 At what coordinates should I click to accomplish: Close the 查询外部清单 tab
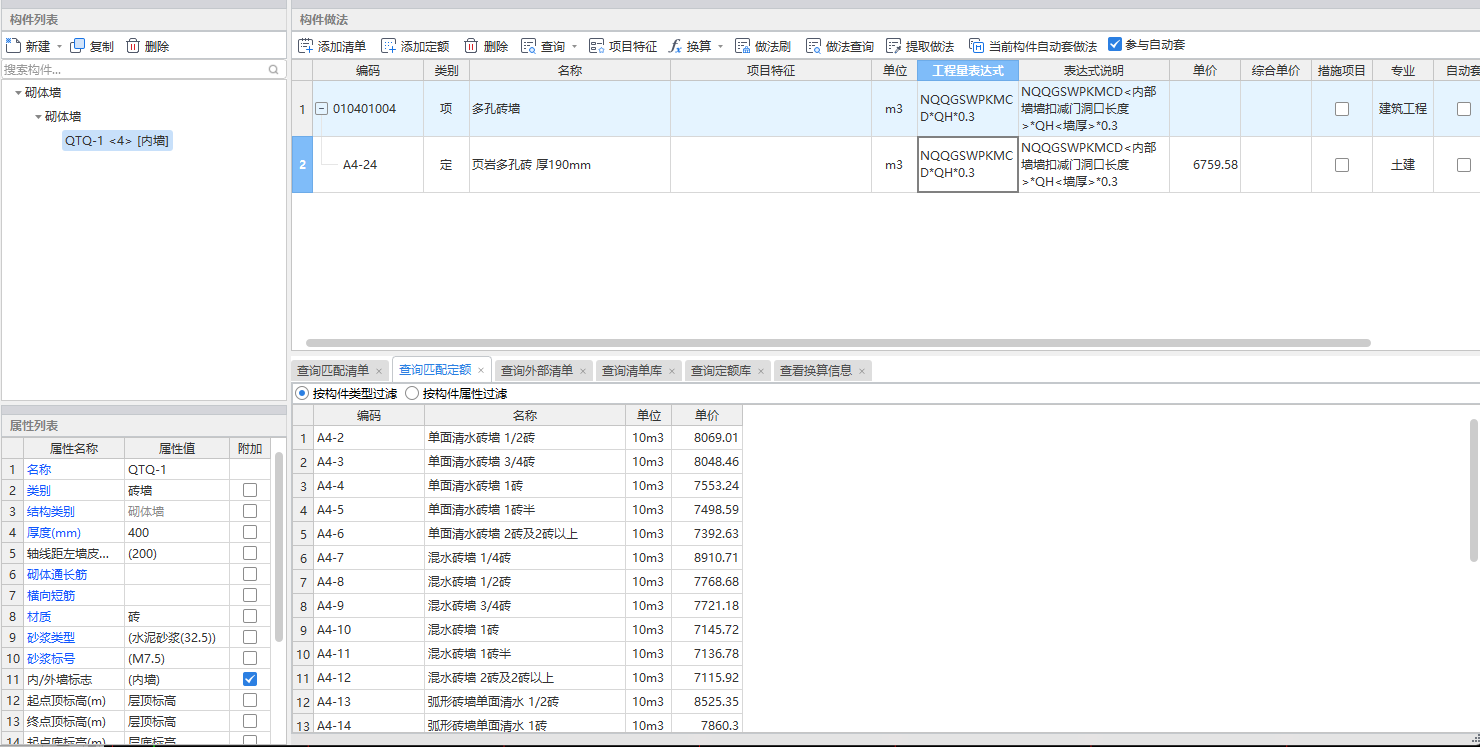click(583, 371)
